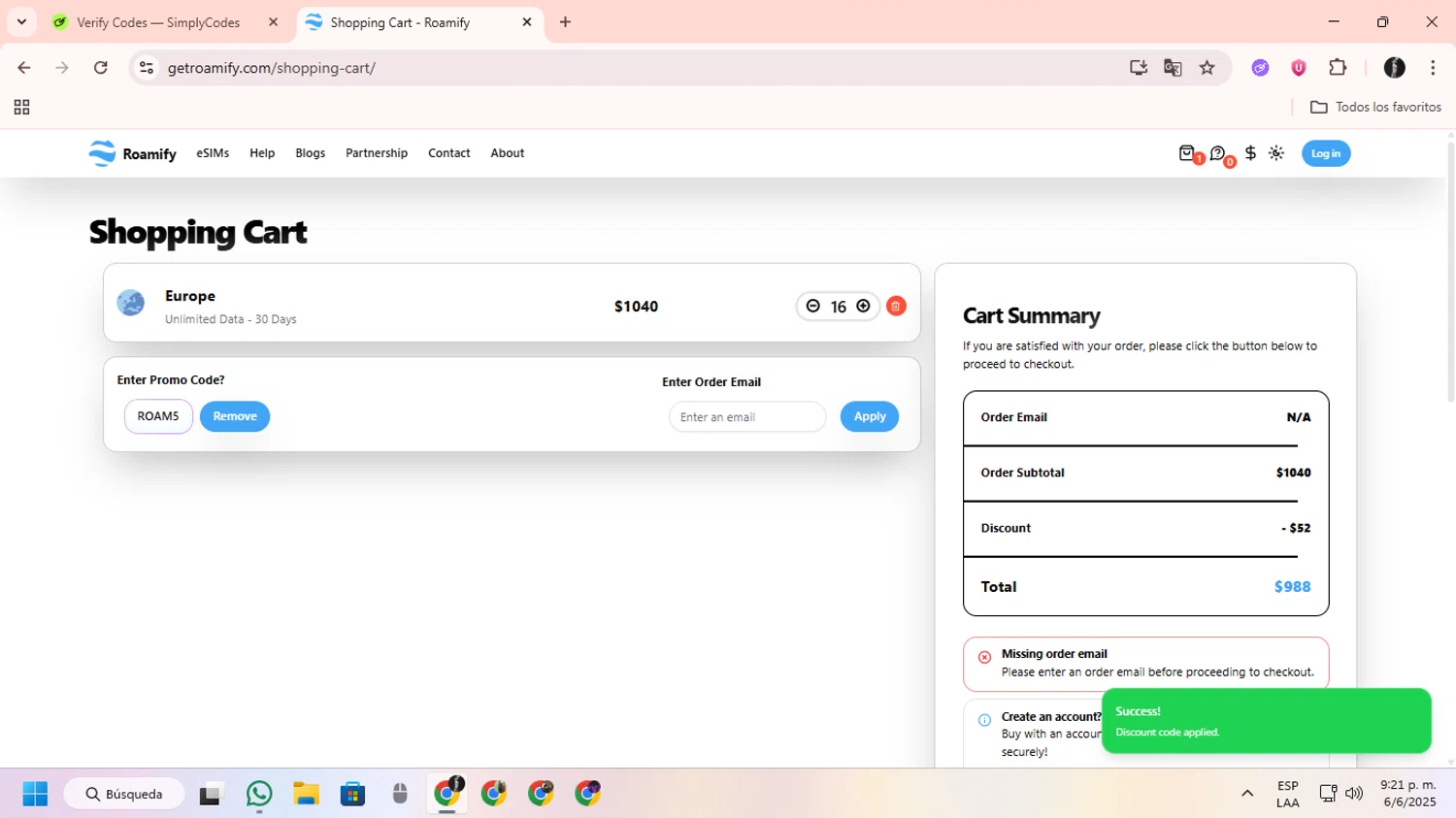This screenshot has height=818, width=1456.
Task: Click the $988 total value
Action: click(x=1292, y=586)
